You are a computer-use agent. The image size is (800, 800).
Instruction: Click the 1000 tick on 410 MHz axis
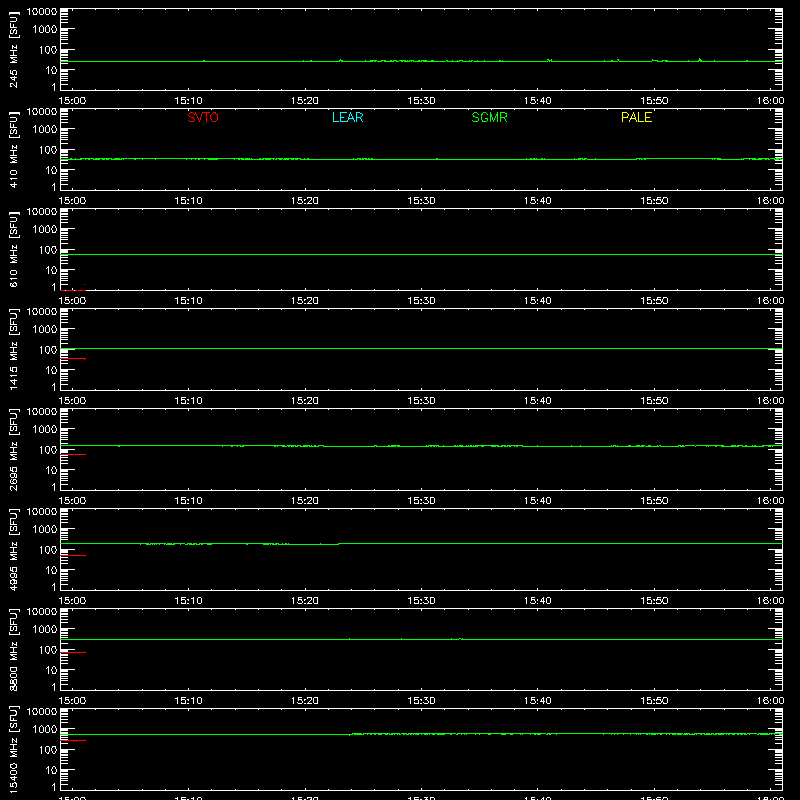[x=45, y=129]
